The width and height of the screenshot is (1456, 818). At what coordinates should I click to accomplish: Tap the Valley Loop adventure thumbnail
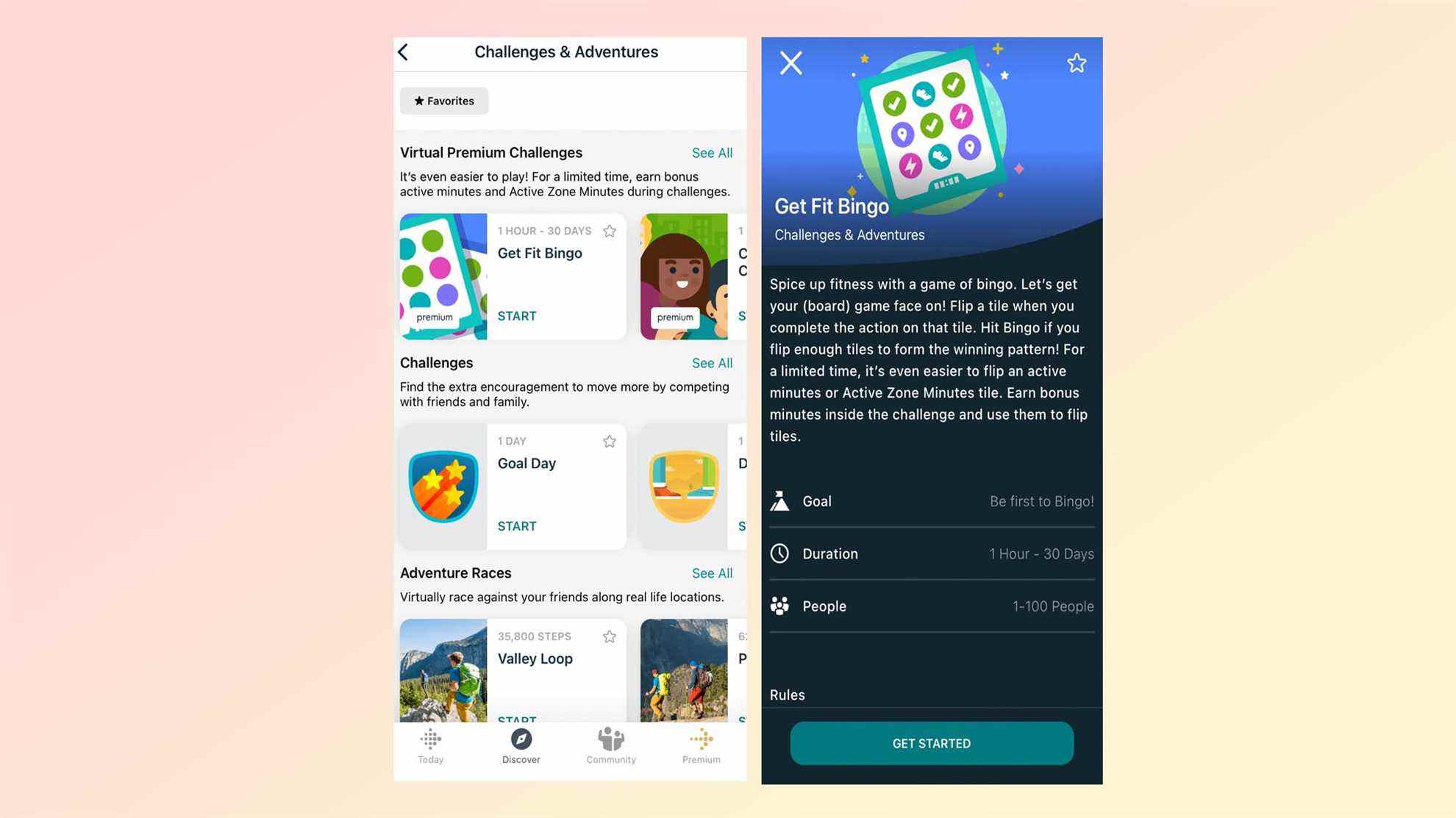(x=443, y=670)
